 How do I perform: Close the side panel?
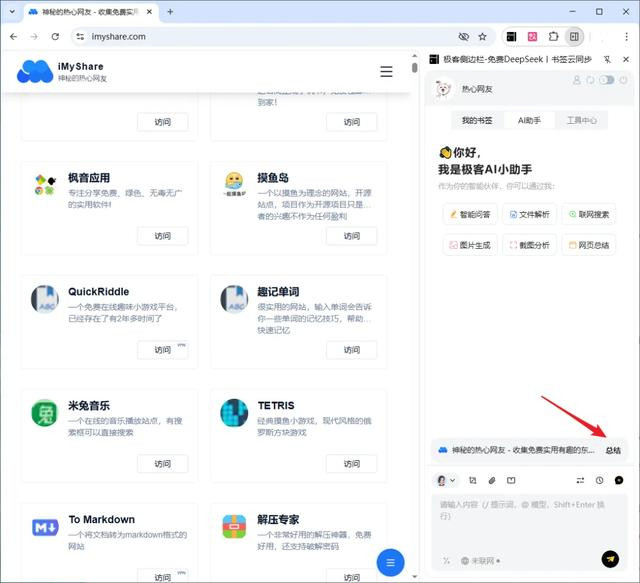point(626,60)
